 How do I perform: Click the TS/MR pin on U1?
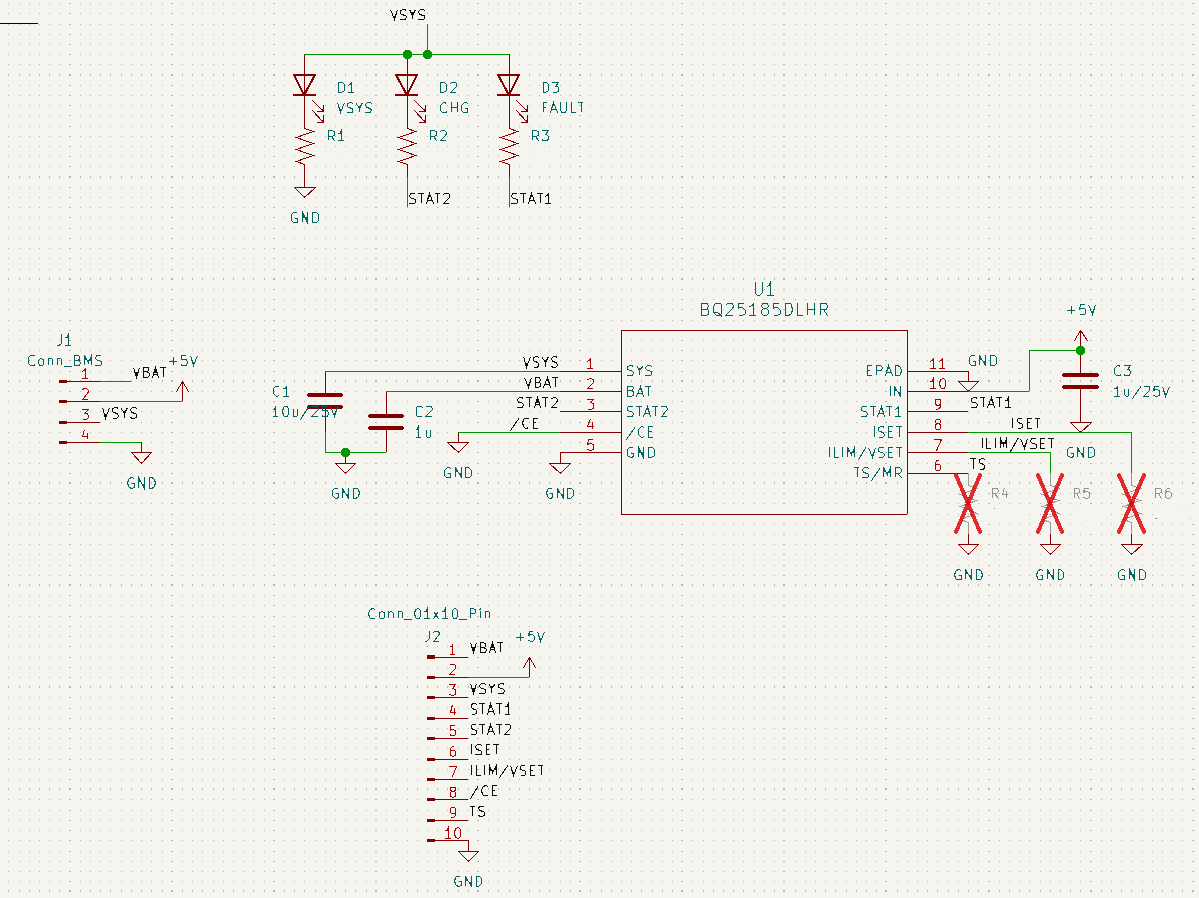(878, 473)
